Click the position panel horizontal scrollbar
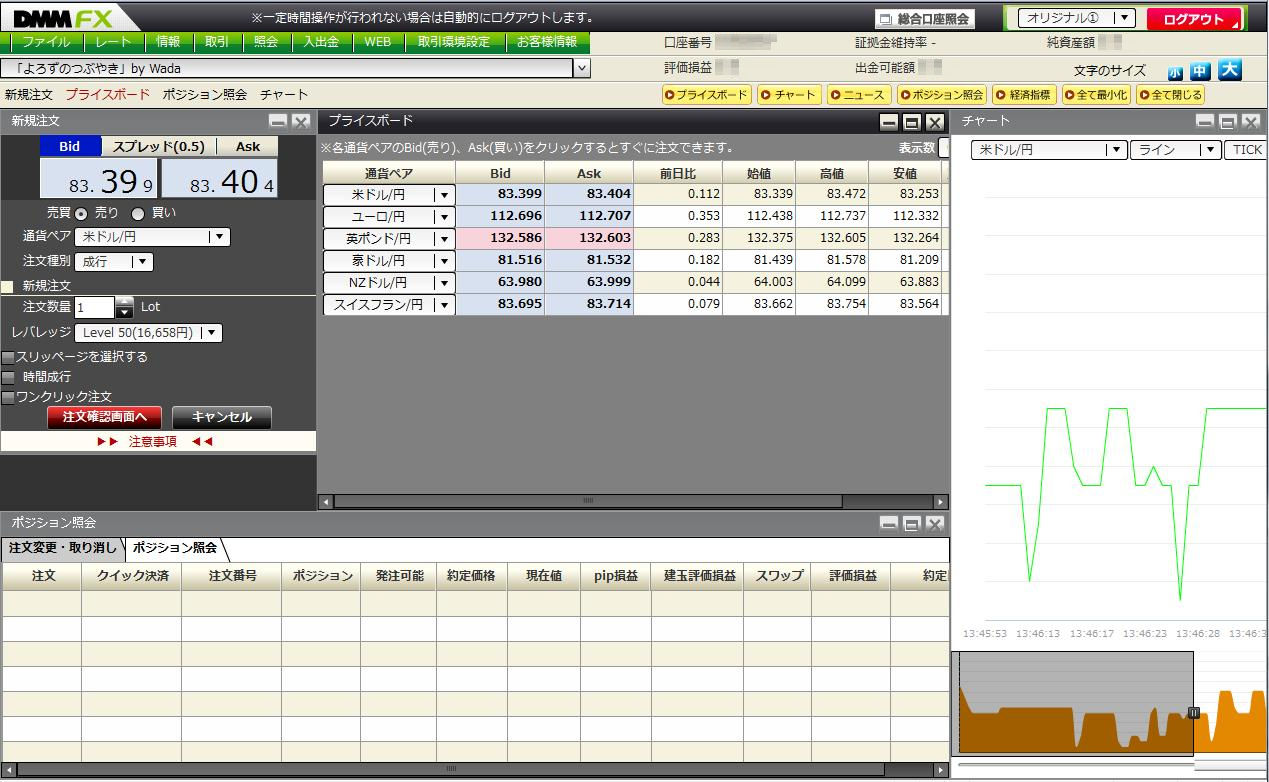1269x782 pixels. point(450,769)
